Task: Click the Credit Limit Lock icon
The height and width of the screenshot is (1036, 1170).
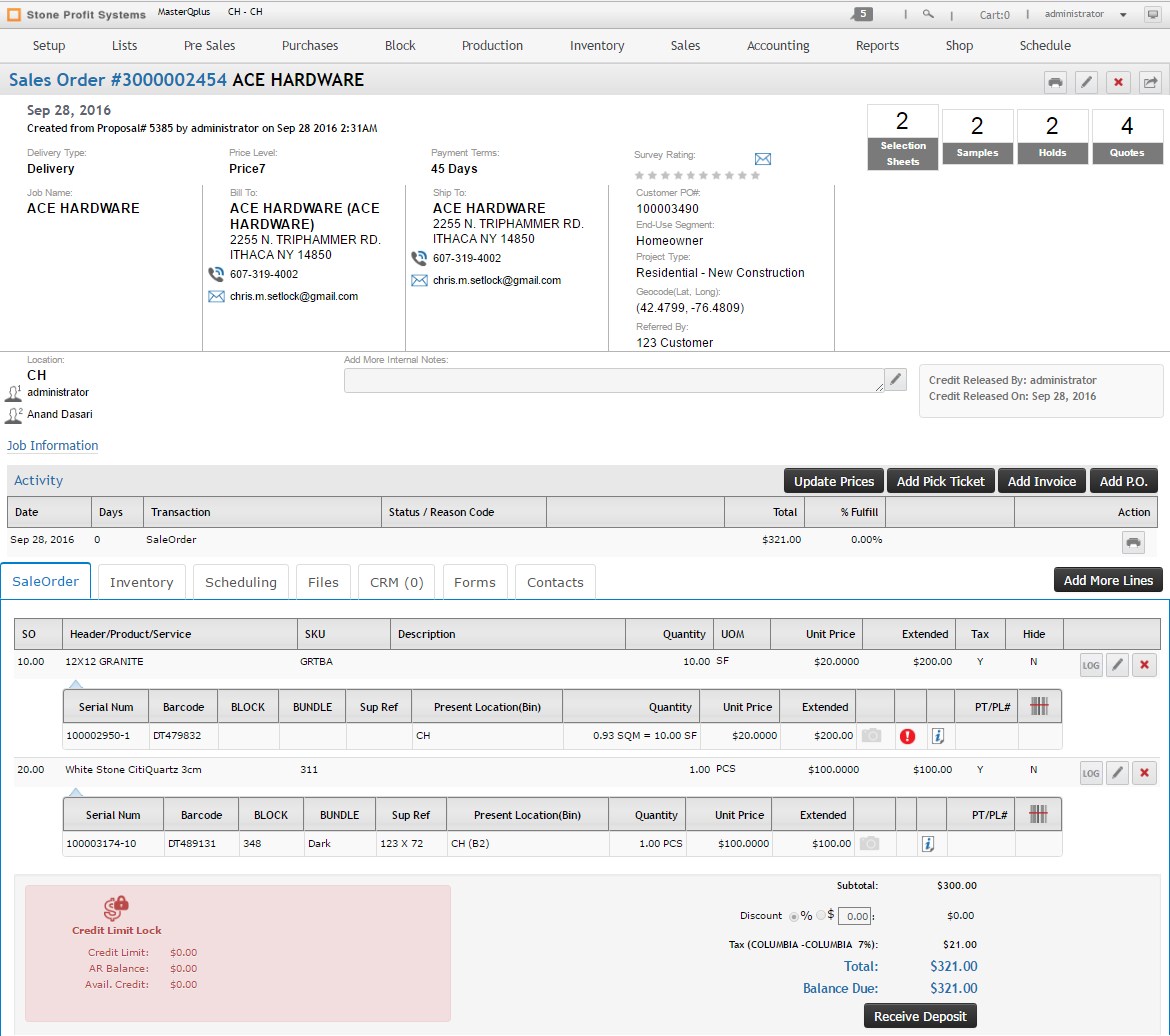Action: (116, 908)
